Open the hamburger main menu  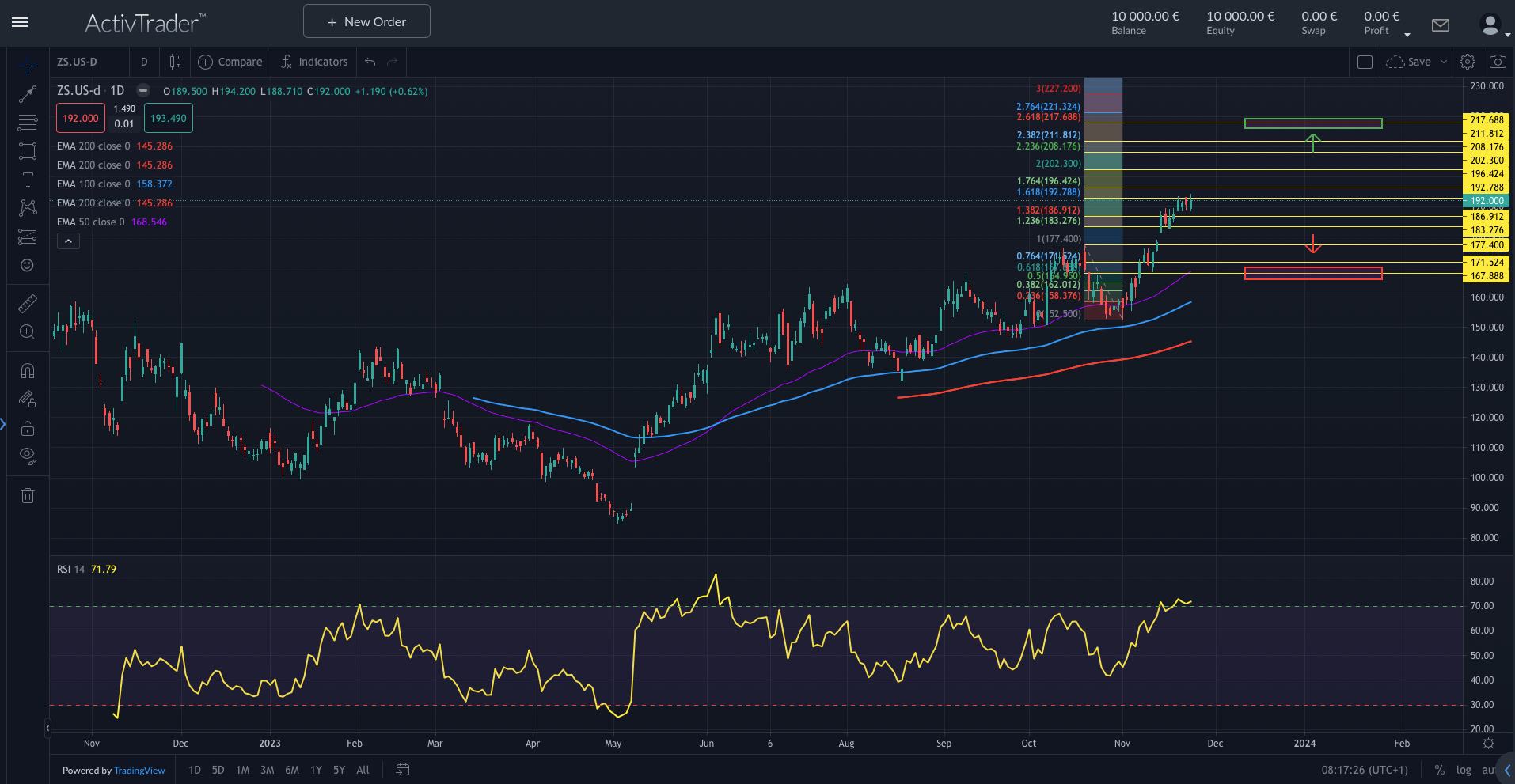pos(21,22)
